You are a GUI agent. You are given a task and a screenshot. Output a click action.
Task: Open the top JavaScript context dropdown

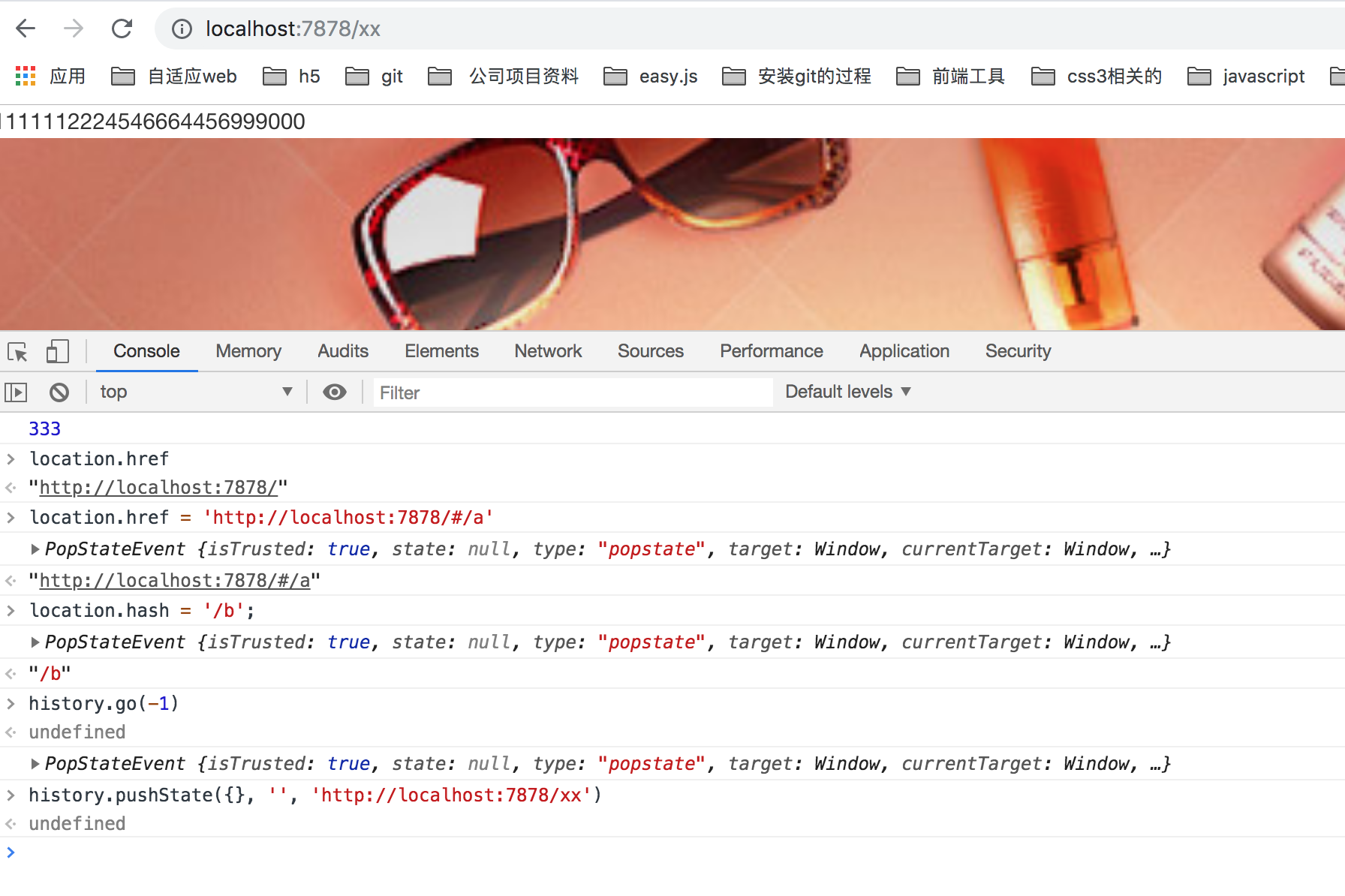(x=195, y=392)
